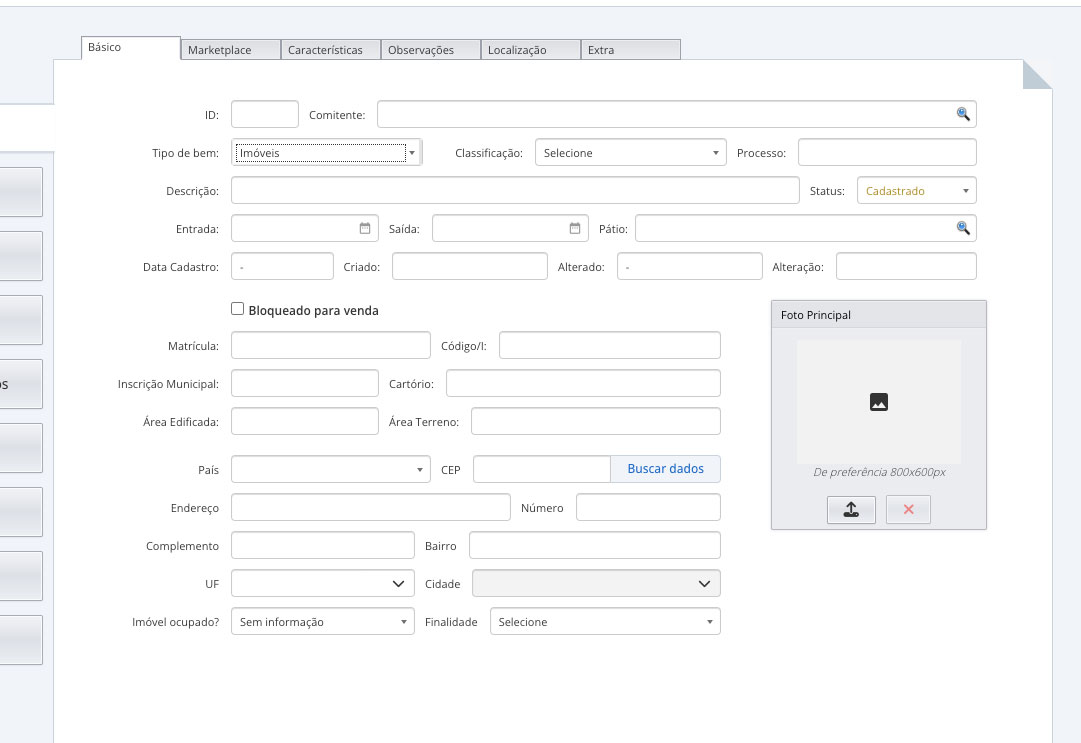Open the Saída date calendar picker
The width and height of the screenshot is (1081, 743).
tap(575, 228)
